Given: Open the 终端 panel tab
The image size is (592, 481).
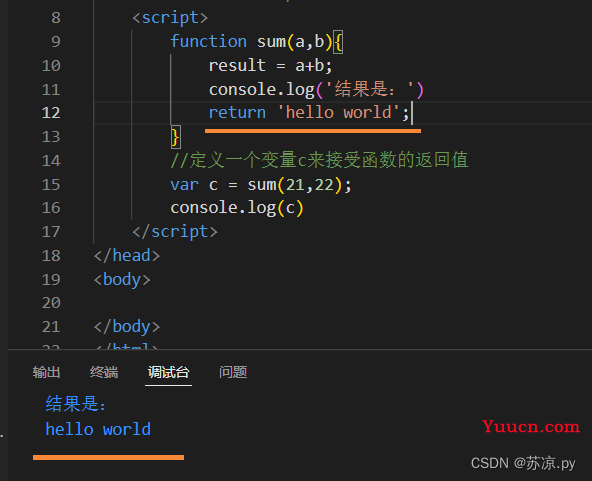Looking at the screenshot, I should point(104,372).
